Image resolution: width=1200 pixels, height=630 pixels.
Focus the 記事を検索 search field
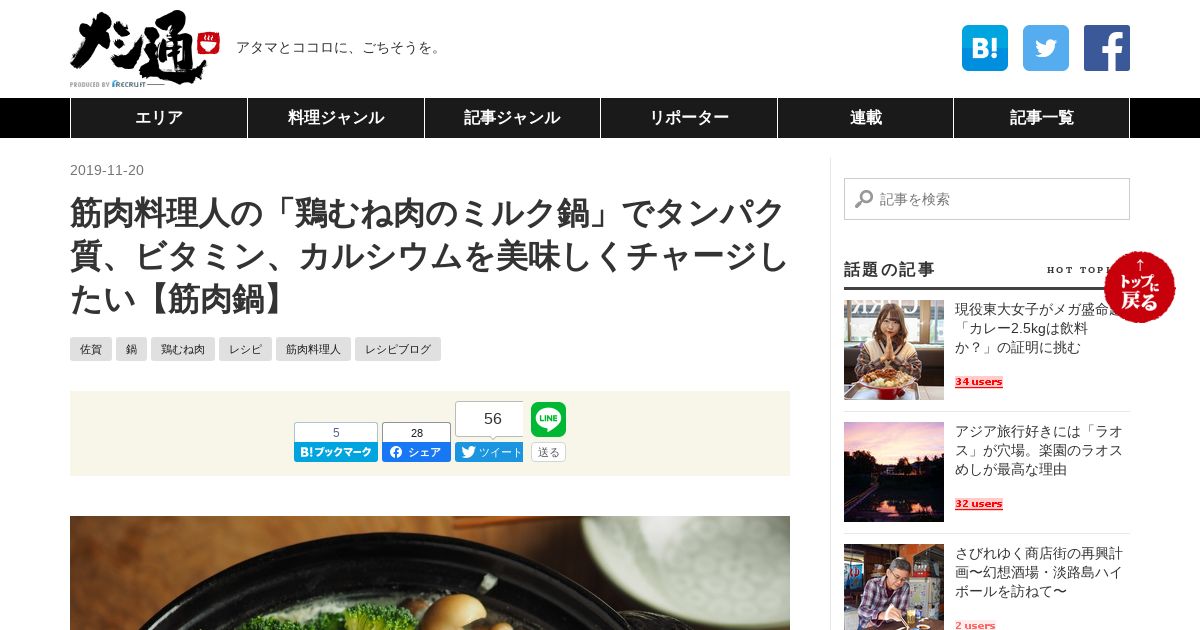coord(987,199)
